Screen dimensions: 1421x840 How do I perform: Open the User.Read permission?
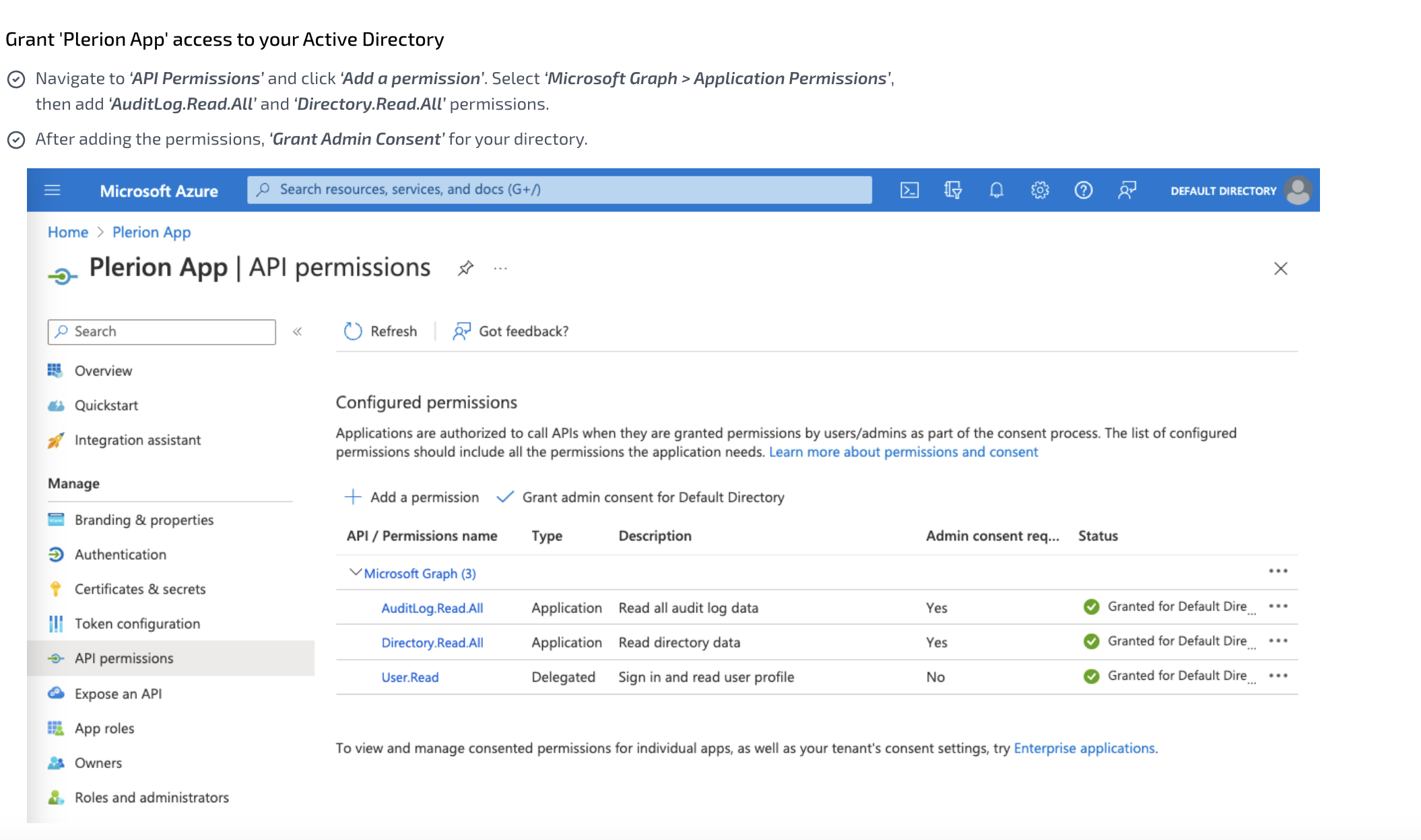coord(410,677)
